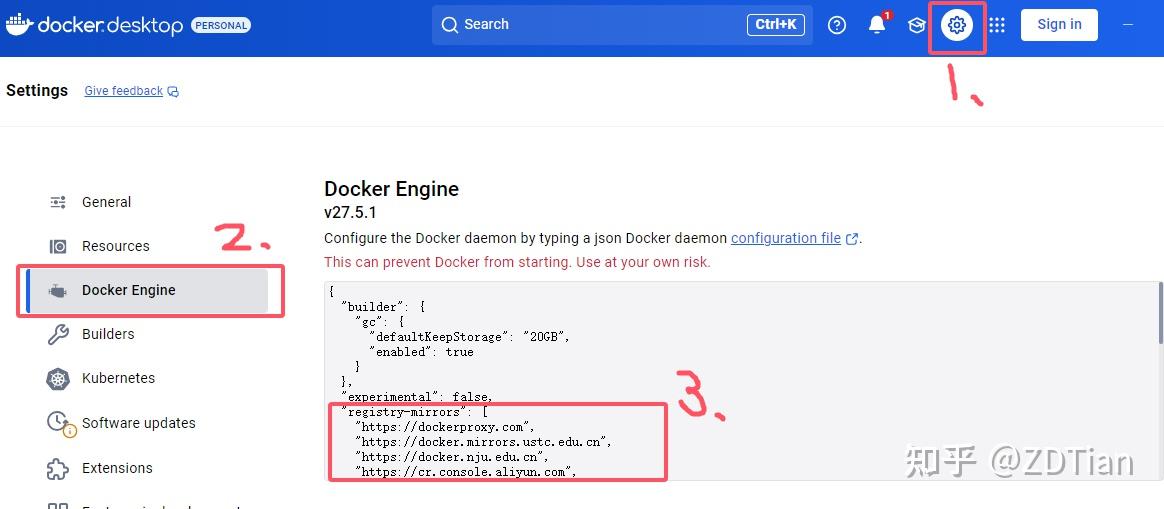Click the Docker Desktop whale logo
1164x509 pixels.
point(19,25)
